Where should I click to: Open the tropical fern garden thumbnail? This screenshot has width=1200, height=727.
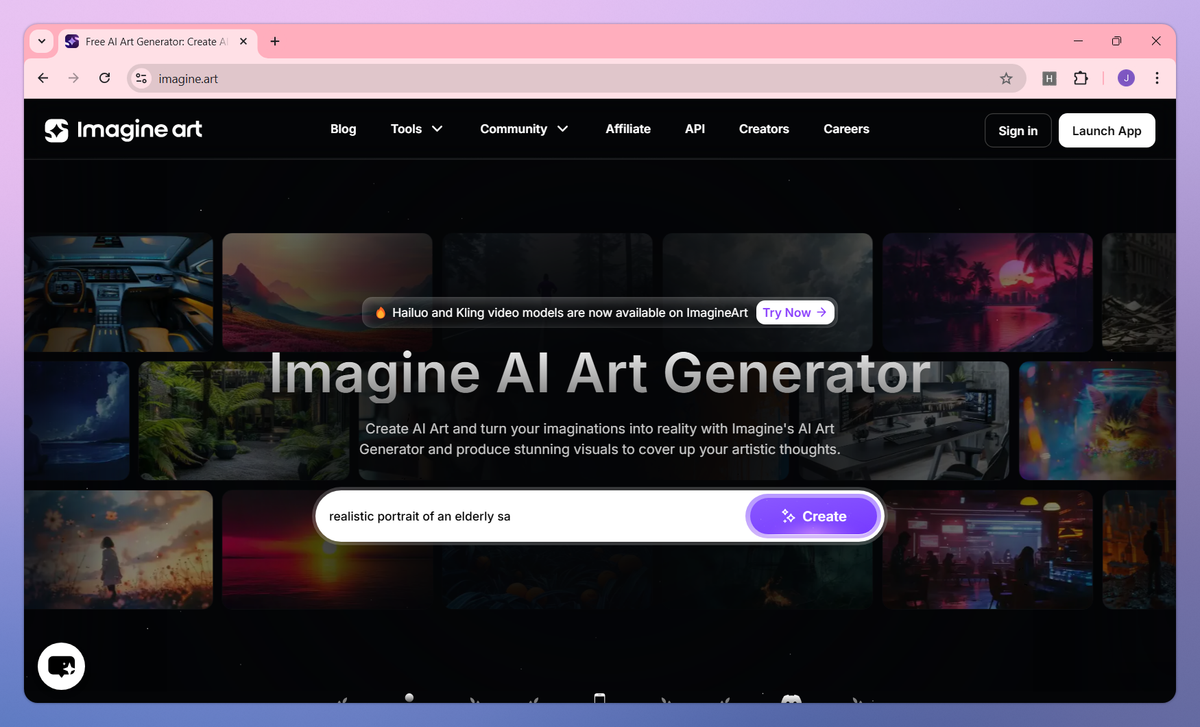(243, 421)
